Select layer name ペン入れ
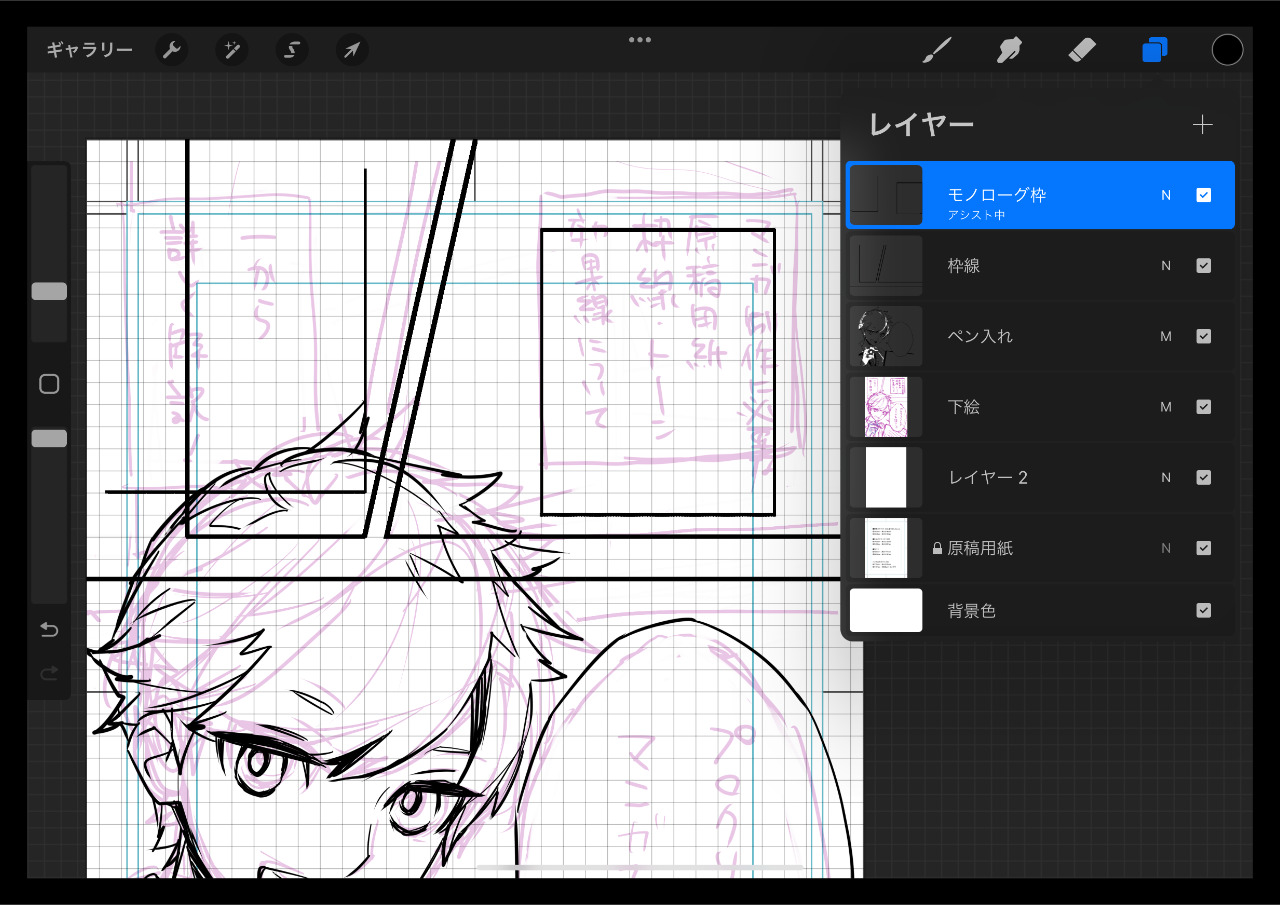Screen dimensions: 1280x905 click(980, 336)
